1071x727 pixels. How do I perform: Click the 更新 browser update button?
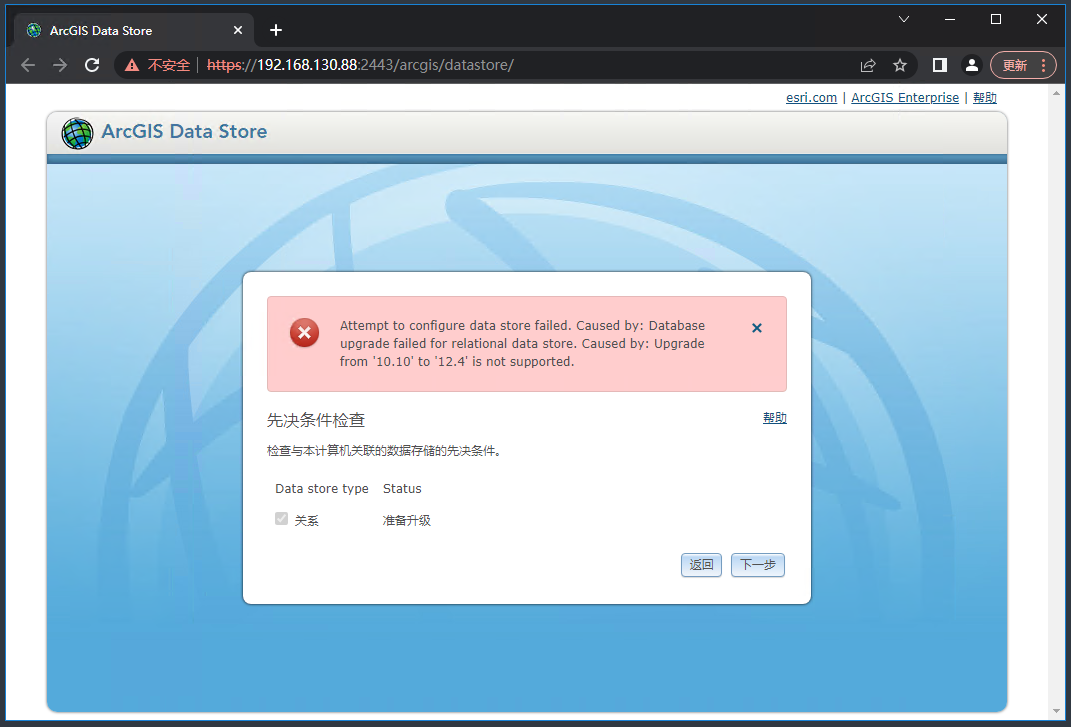pos(1016,64)
